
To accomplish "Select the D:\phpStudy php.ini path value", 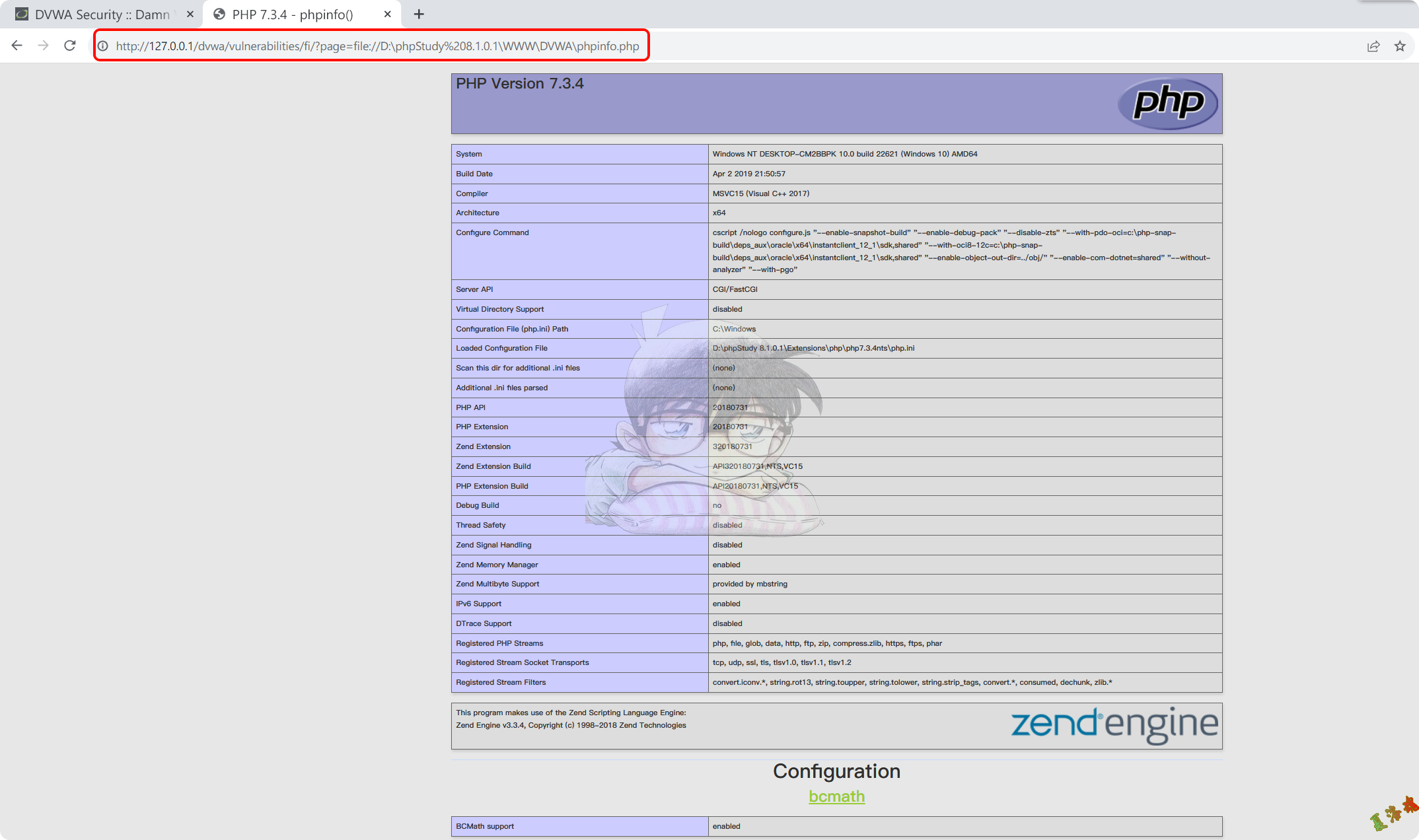I will pyautogui.click(x=813, y=348).
